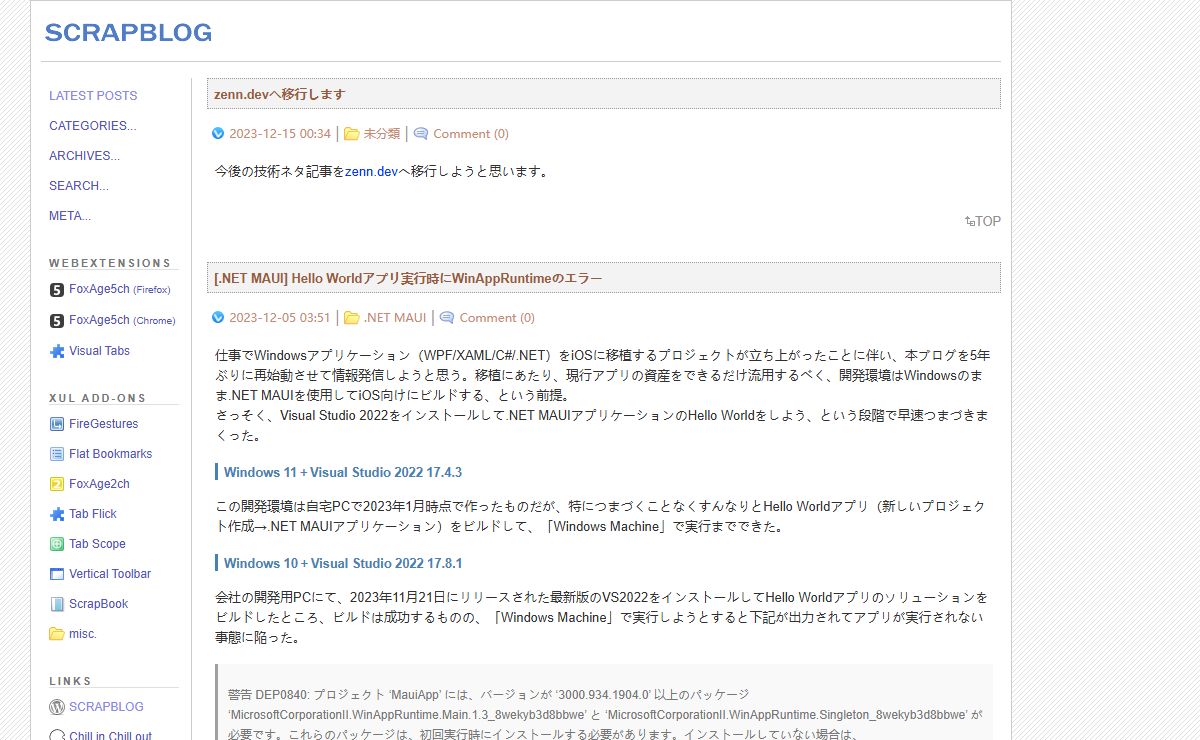Click the FoxAge2ch add-on icon

tap(57, 484)
